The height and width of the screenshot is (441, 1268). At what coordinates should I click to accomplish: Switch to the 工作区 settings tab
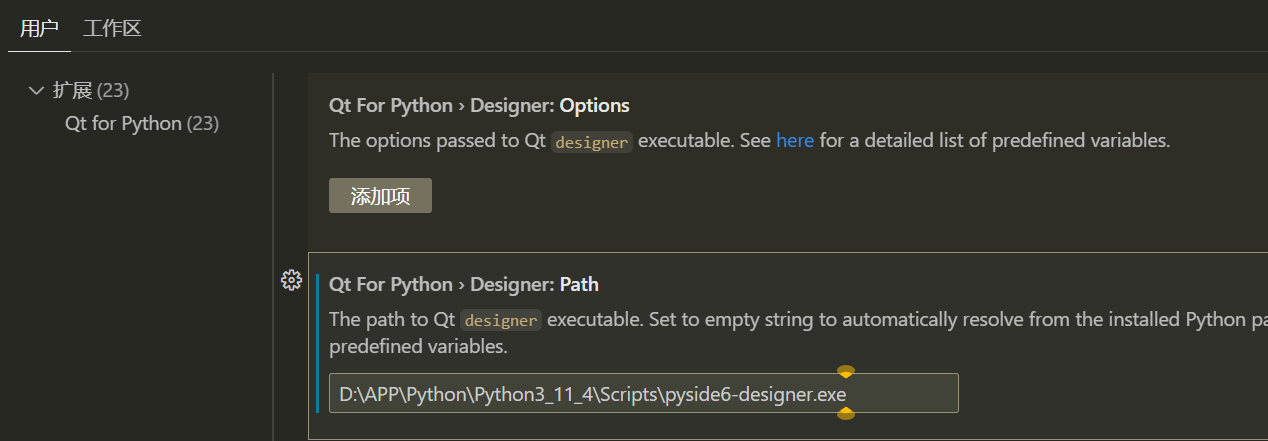(112, 28)
